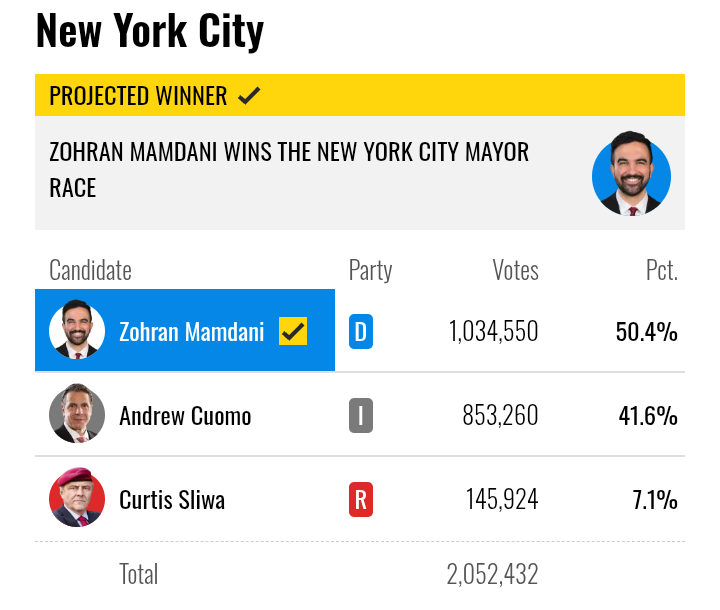Click the Candidate column header

(90, 270)
